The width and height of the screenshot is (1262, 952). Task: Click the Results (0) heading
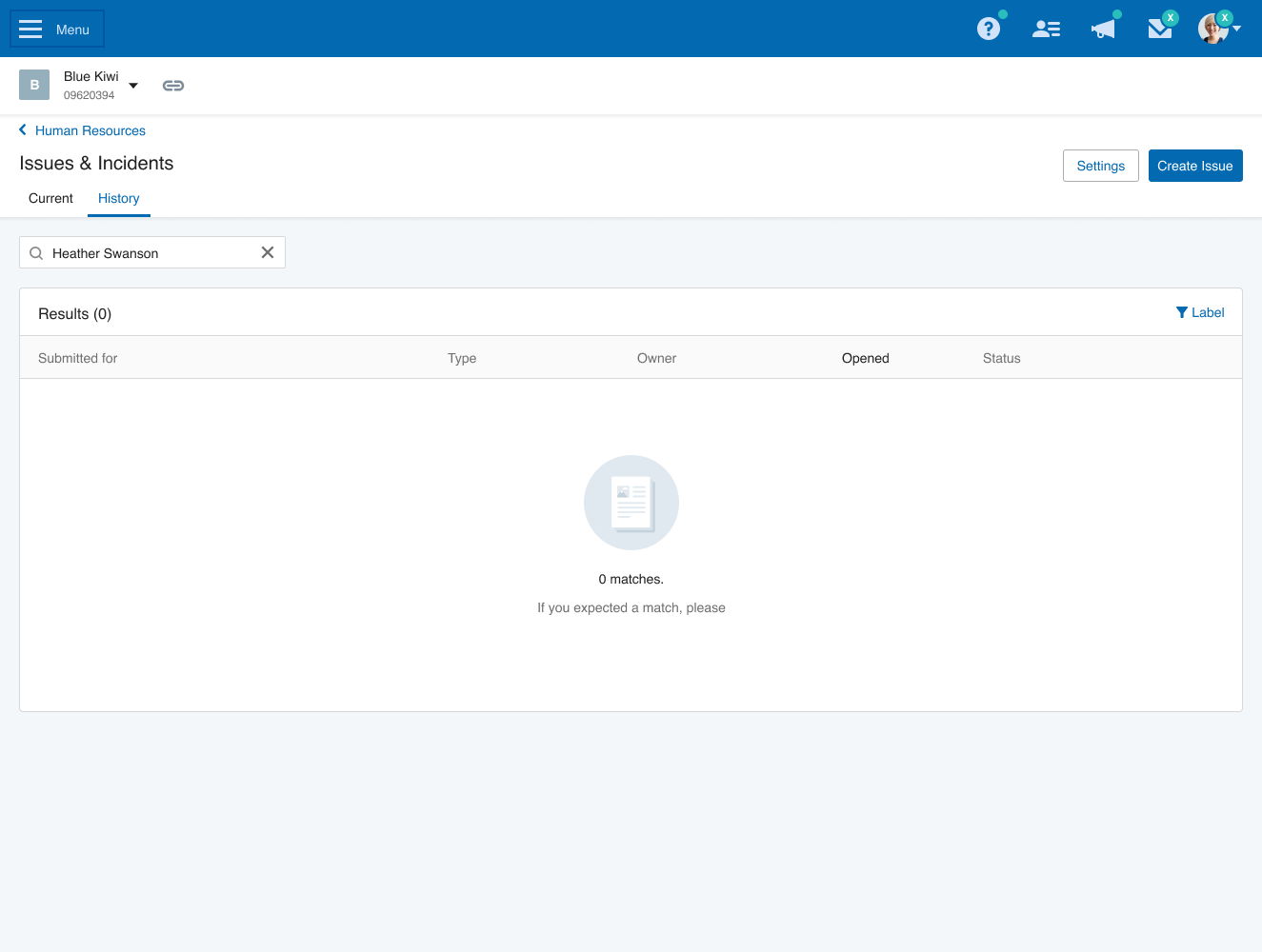point(75,313)
